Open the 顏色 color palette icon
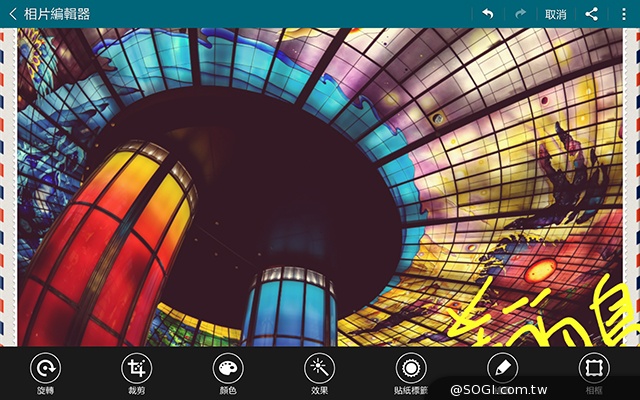The image size is (640, 400). click(228, 367)
